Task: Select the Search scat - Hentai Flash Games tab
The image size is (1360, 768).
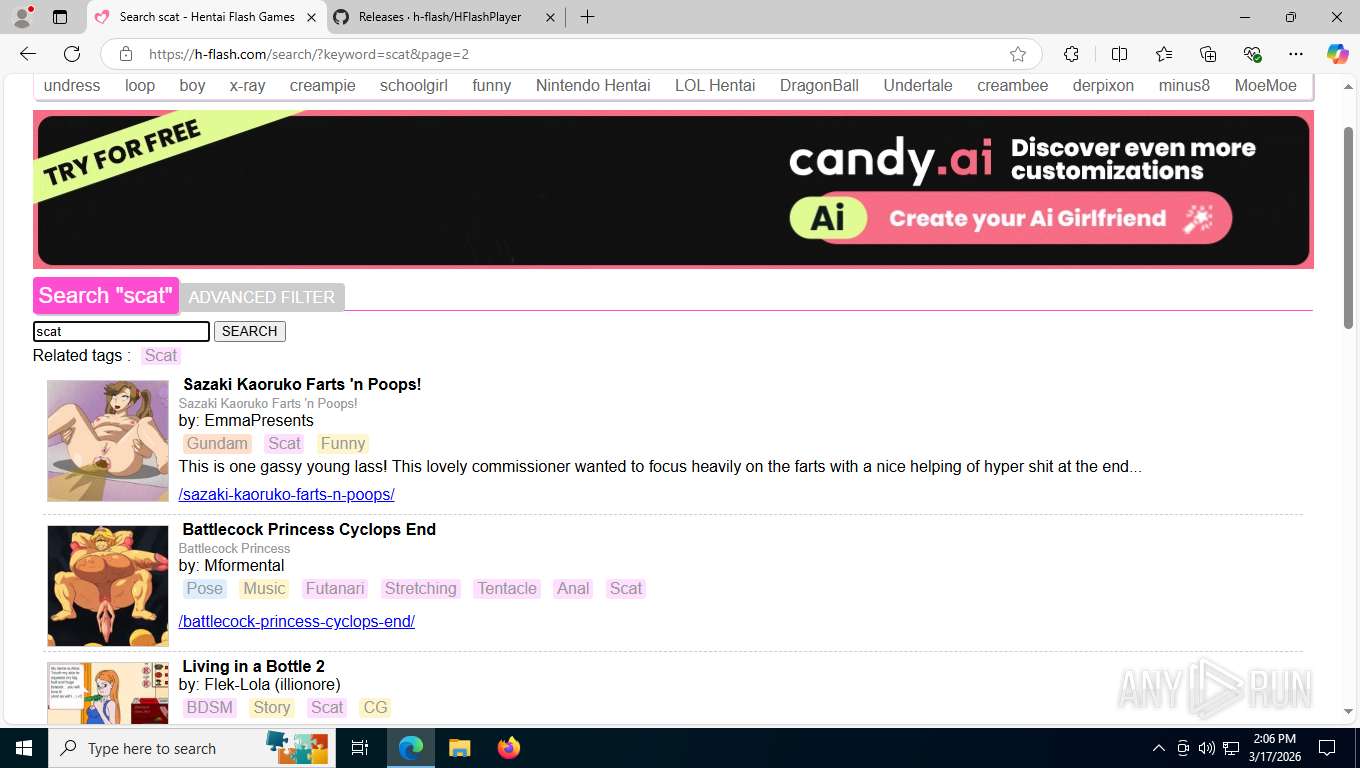Action: pos(207,17)
